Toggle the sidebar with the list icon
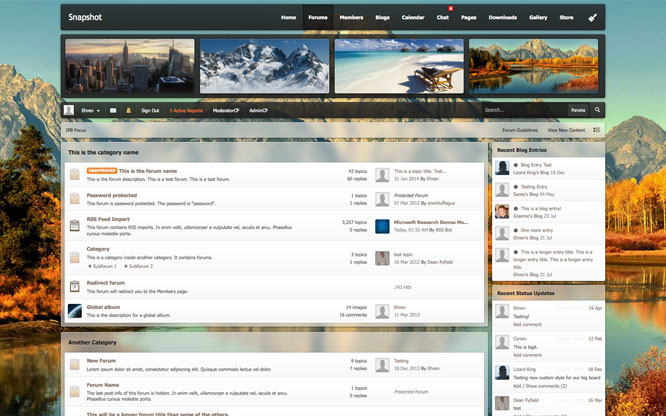The height and width of the screenshot is (416, 666). [x=597, y=130]
